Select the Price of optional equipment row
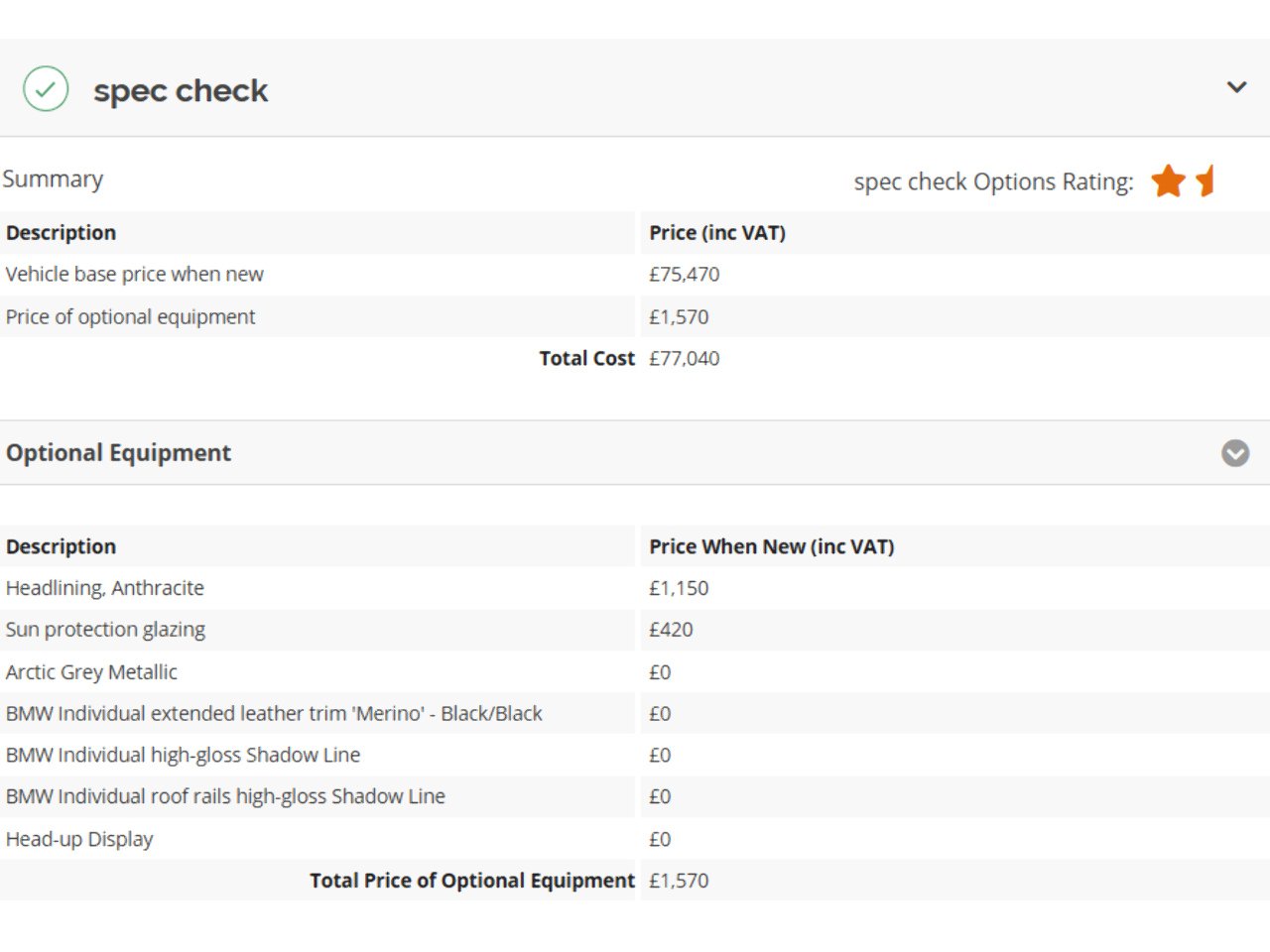Image resolution: width=1270 pixels, height=952 pixels. pyautogui.click(x=130, y=317)
